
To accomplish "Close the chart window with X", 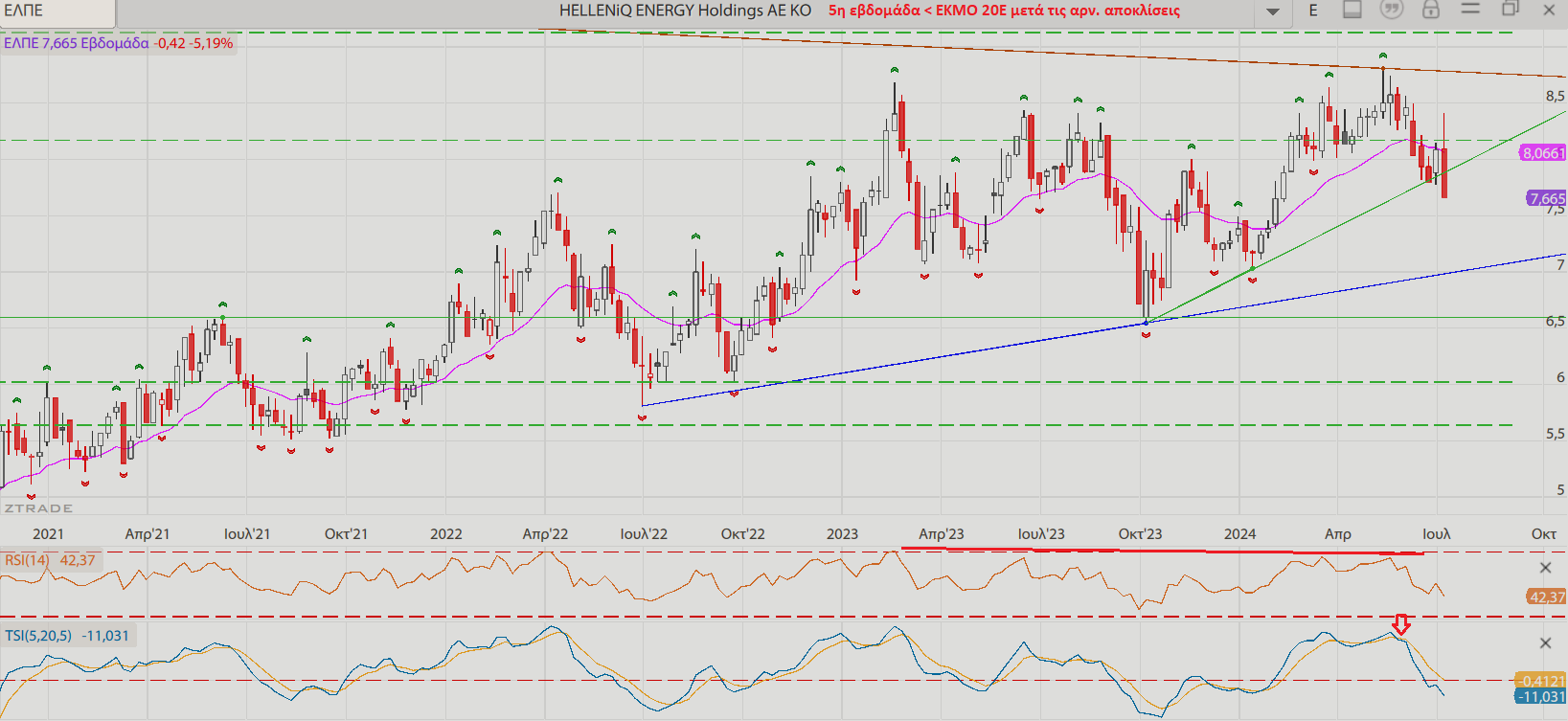I will [x=1549, y=10].
